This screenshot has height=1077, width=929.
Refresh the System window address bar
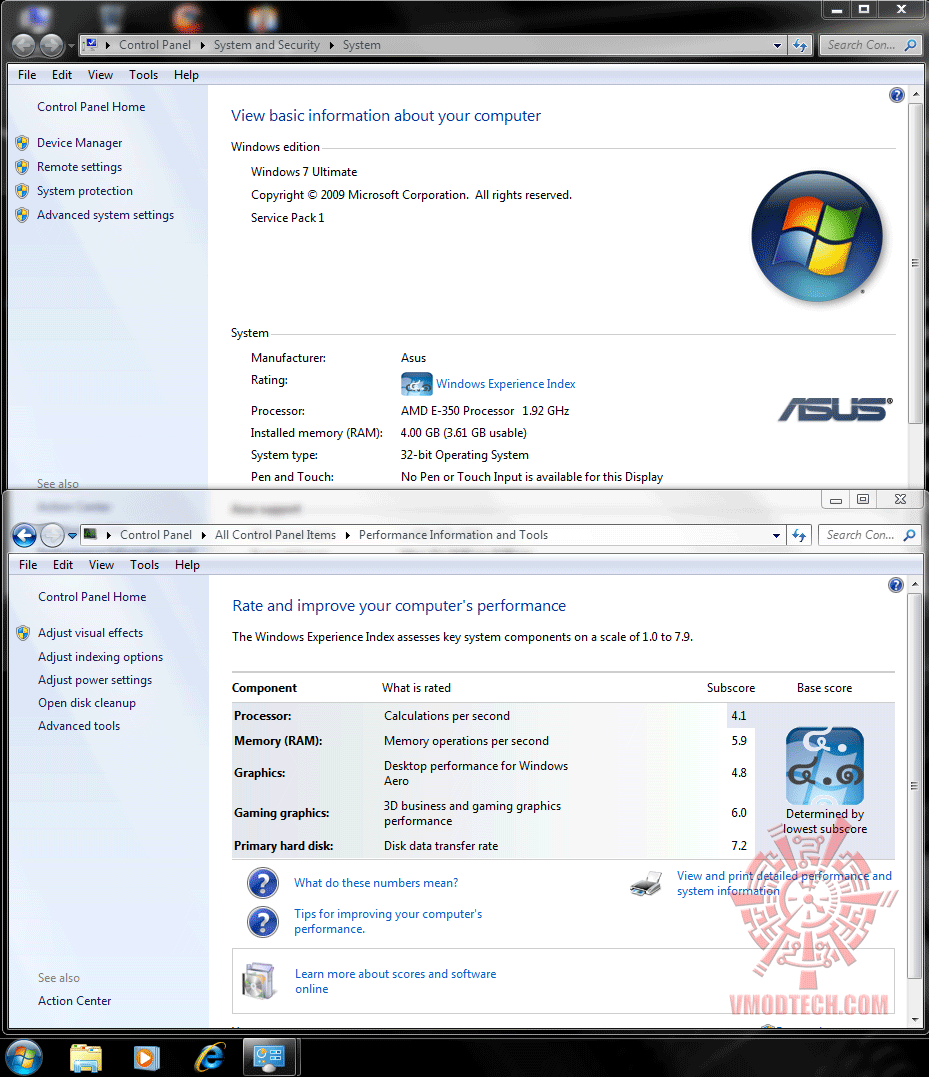[799, 45]
